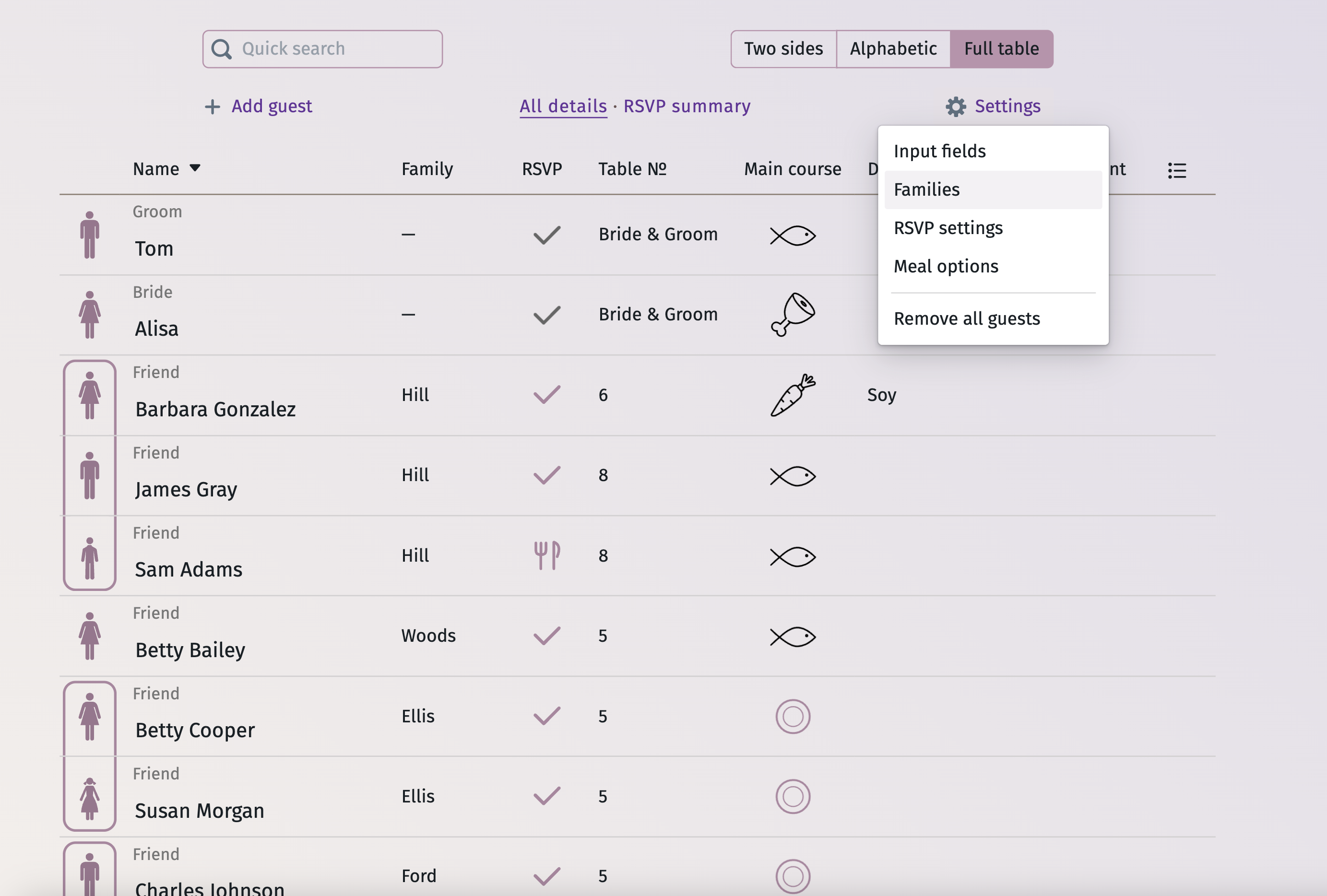1327x896 pixels.
Task: Click Alisa's meat main course icon
Action: pos(793,315)
